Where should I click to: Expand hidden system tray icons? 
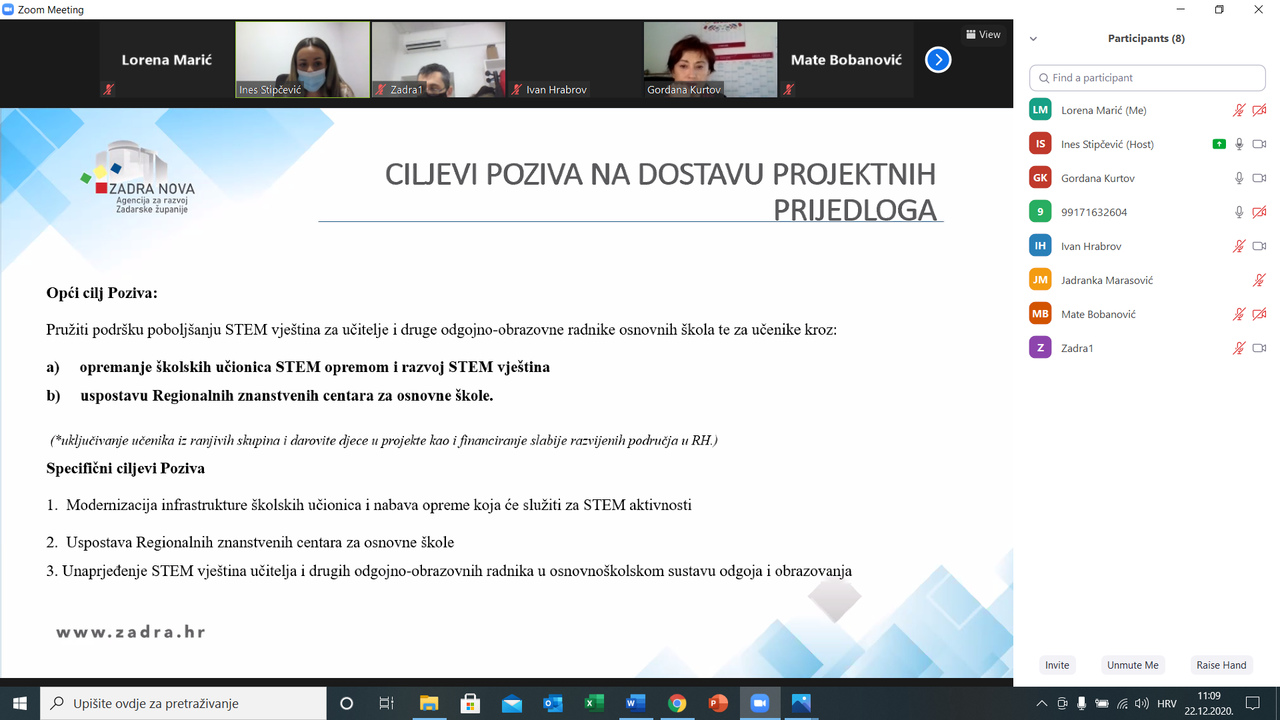pyautogui.click(x=1043, y=703)
